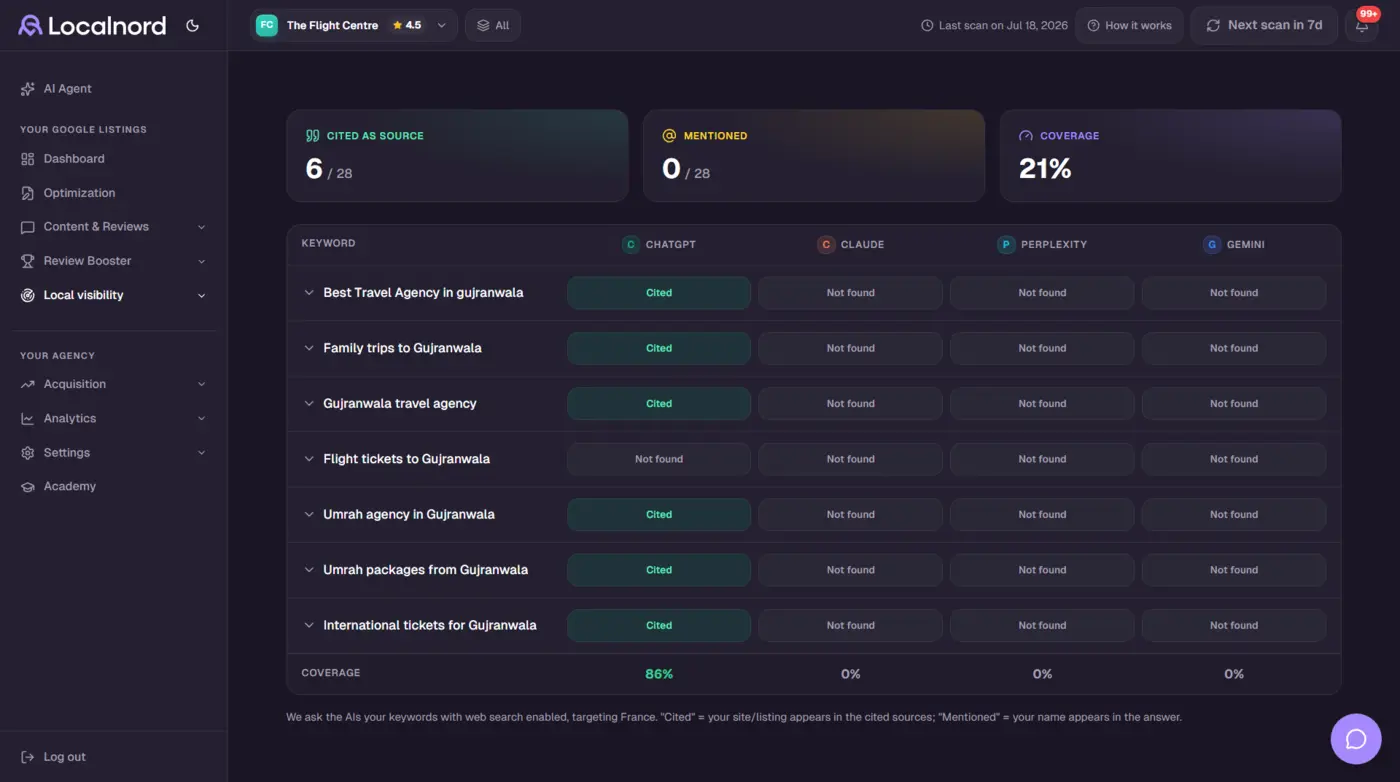Click the Gemini column icon

[1212, 244]
